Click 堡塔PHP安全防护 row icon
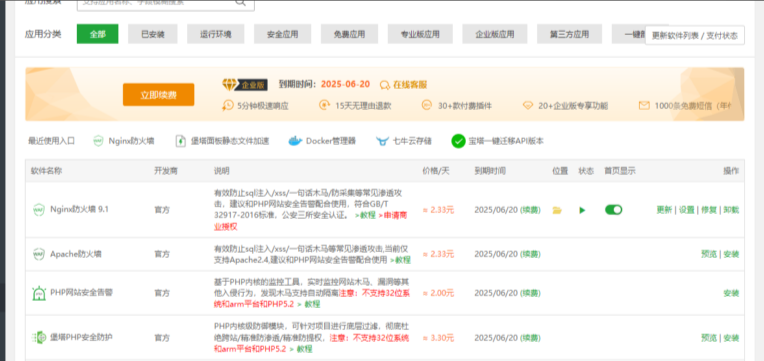Image resolution: width=764 pixels, height=361 pixels. pyautogui.click(x=39, y=338)
